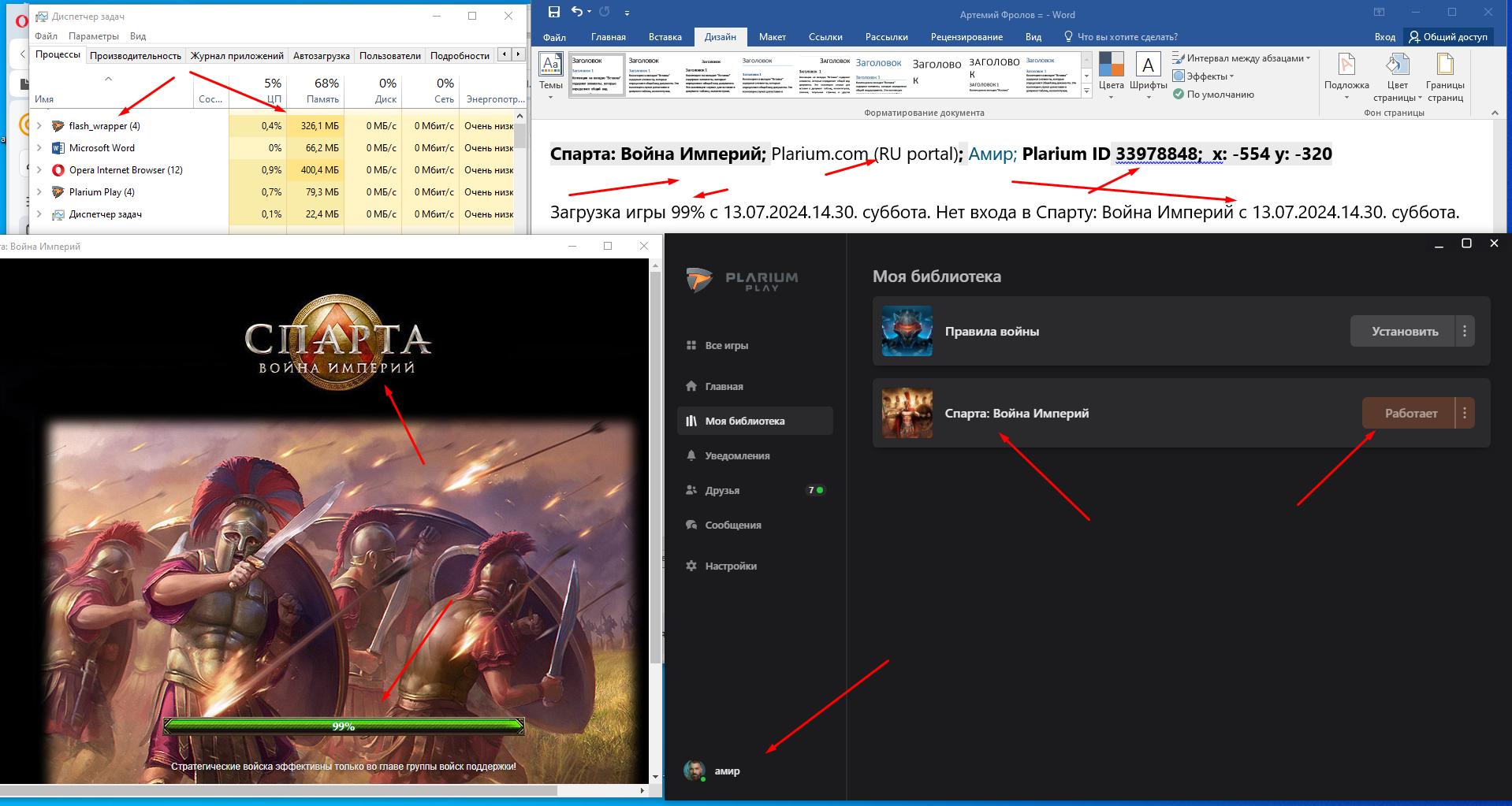Open the Themes (Темы) gallery icon
The height and width of the screenshot is (806, 1512).
(551, 77)
